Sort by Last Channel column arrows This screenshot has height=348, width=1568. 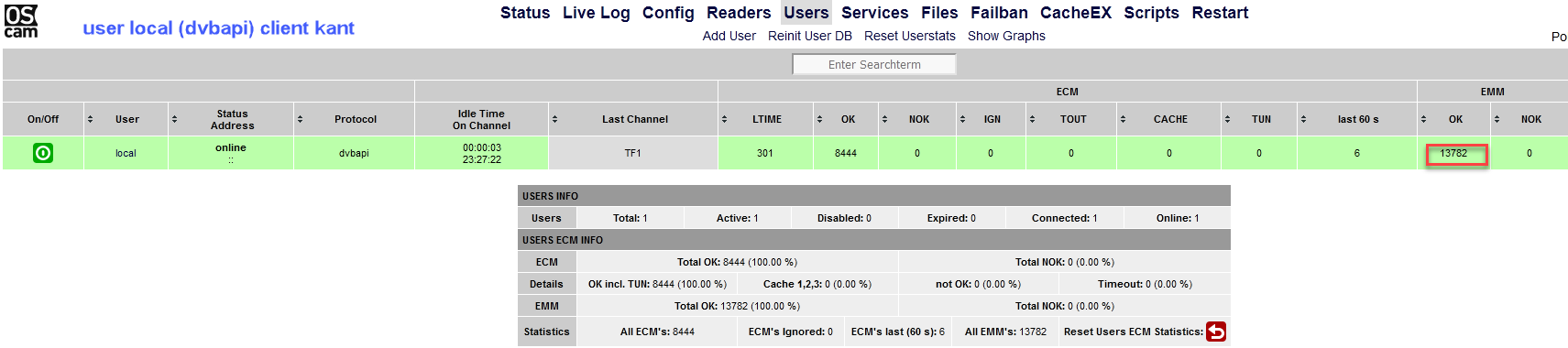(554, 119)
